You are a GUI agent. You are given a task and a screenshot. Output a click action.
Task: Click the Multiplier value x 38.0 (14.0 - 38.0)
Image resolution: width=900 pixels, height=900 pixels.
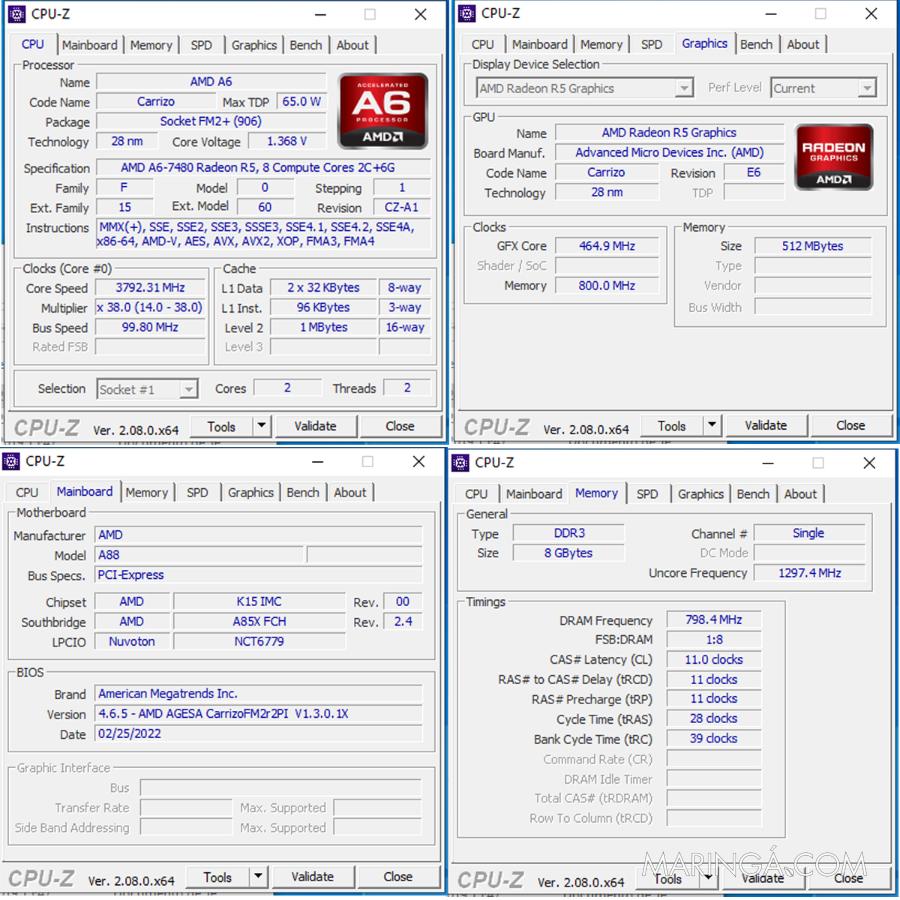tap(150, 308)
